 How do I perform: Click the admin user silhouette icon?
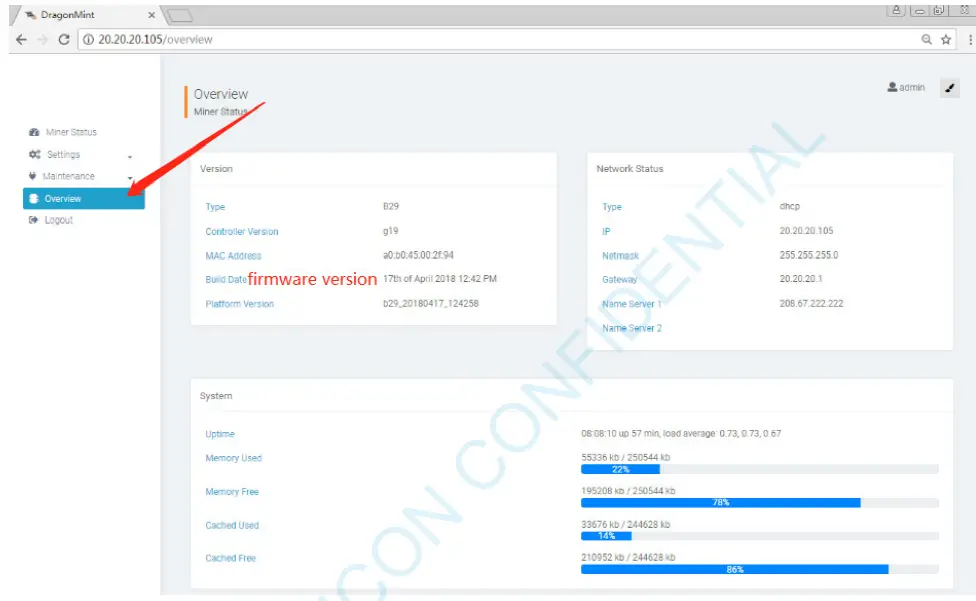coord(892,87)
